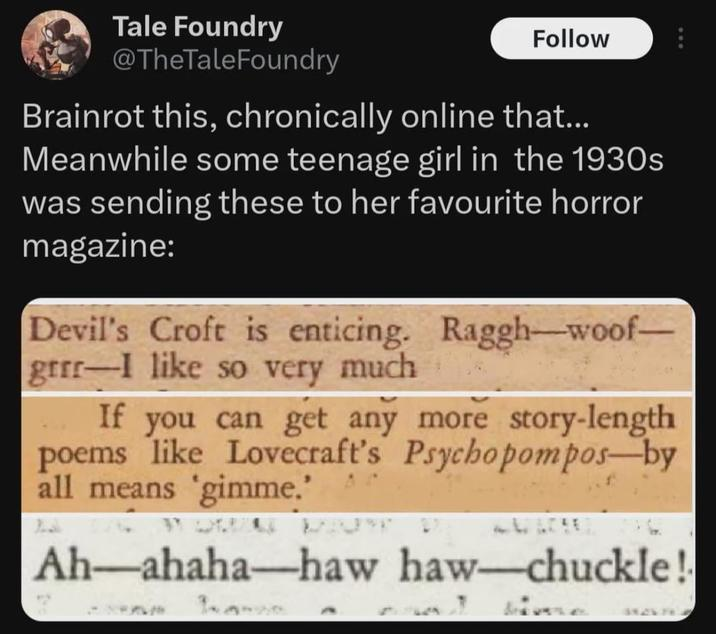Image resolution: width=716 pixels, height=634 pixels.
Task: Click the word 'magazine:' ending the tweet
Action: [x=98, y=247]
